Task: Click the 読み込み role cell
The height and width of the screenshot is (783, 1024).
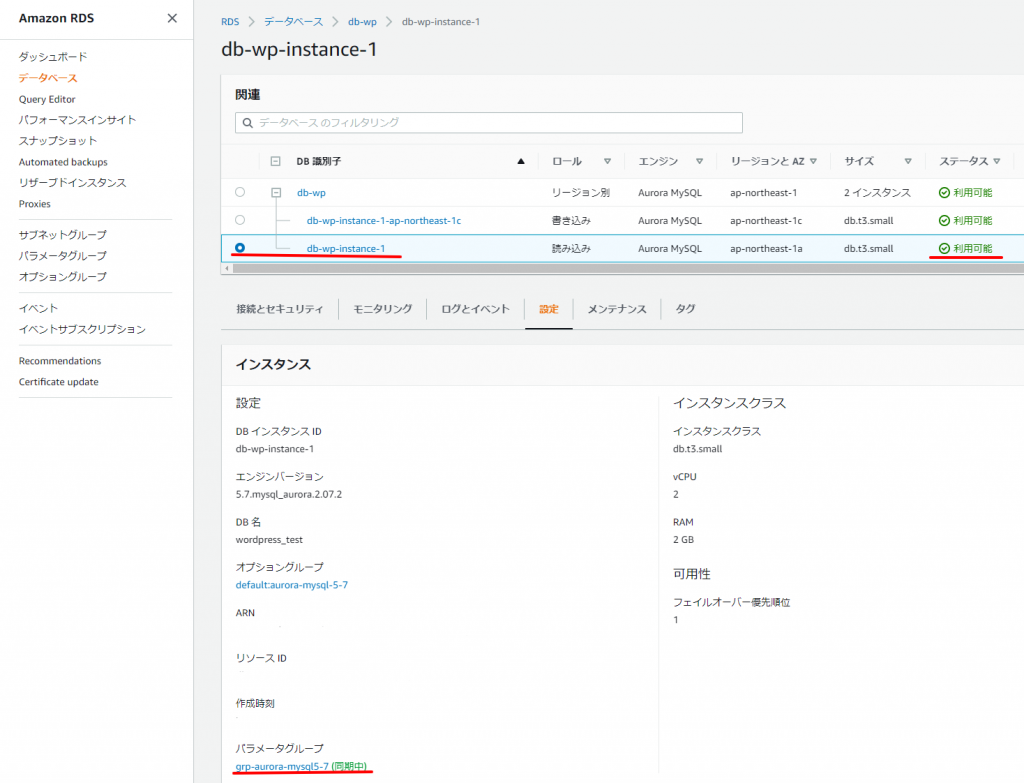Action: [x=571, y=248]
